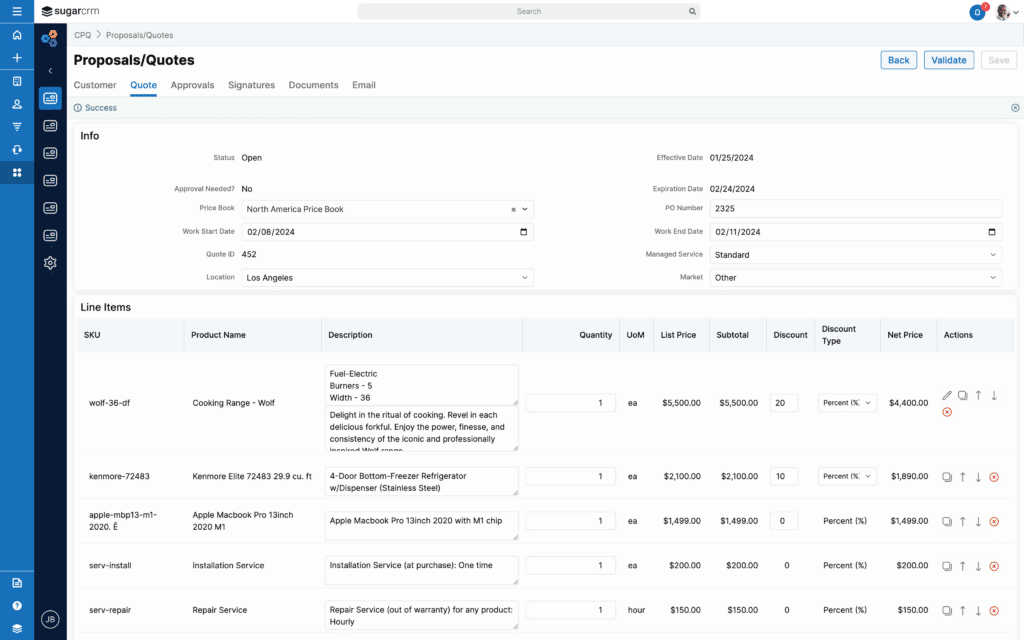Click the Back button

(899, 60)
